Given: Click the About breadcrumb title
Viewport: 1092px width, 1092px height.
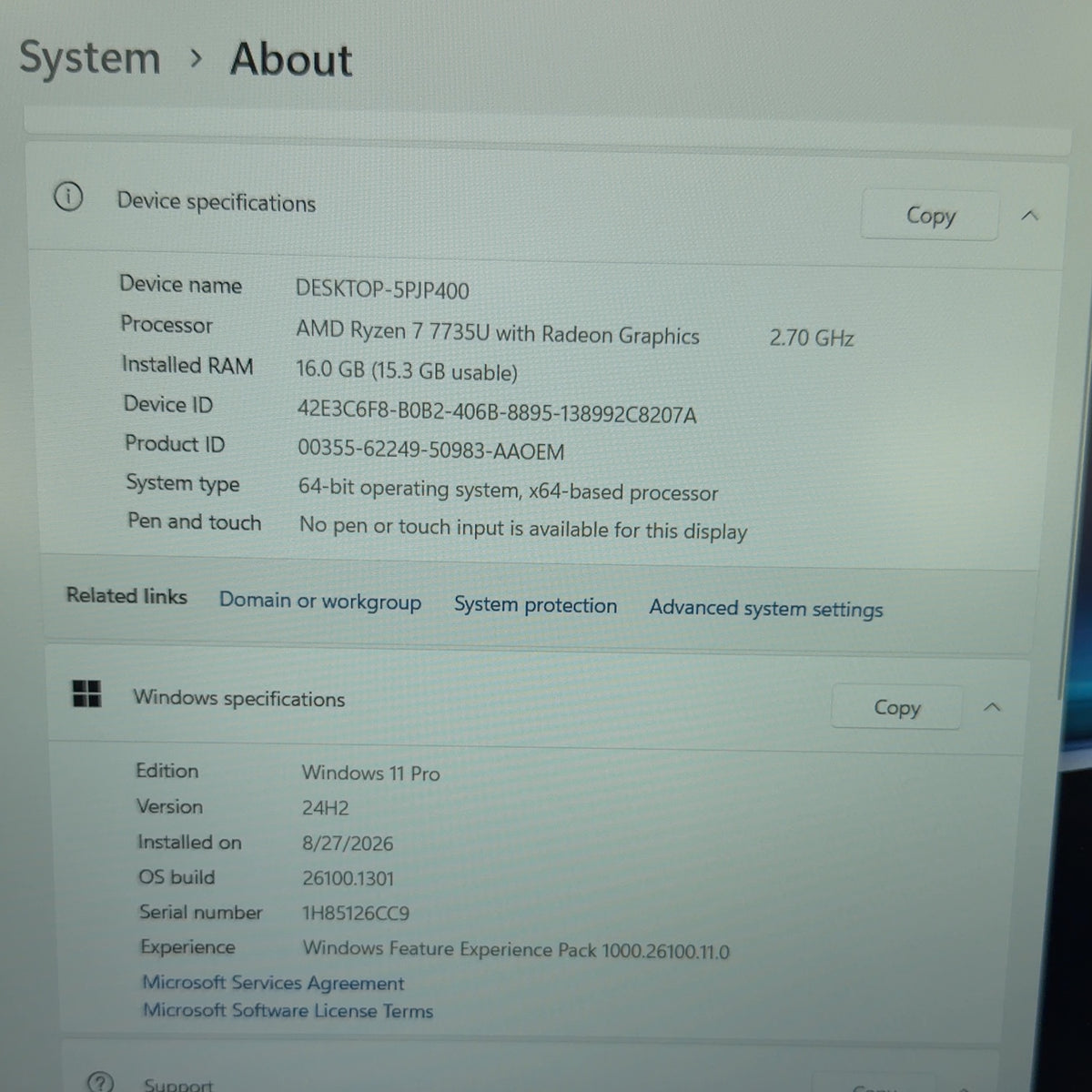Looking at the screenshot, I should pyautogui.click(x=290, y=60).
